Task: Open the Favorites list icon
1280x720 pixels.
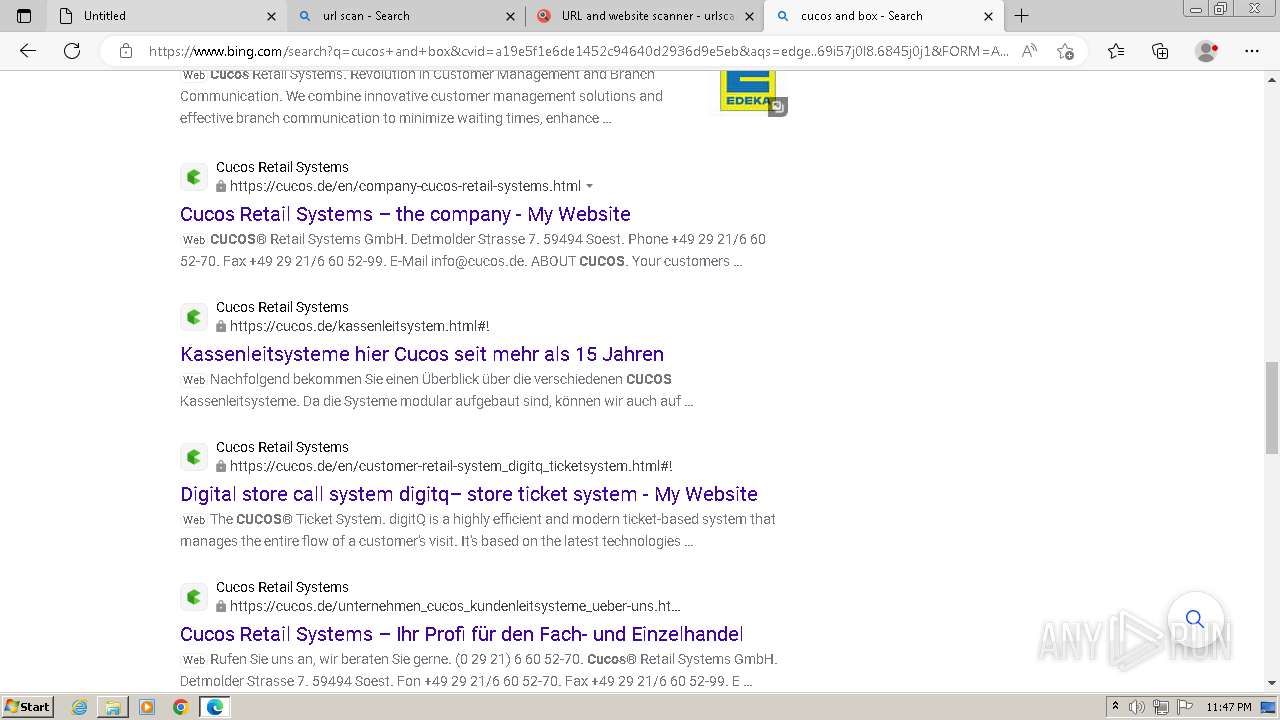Action: (1116, 51)
